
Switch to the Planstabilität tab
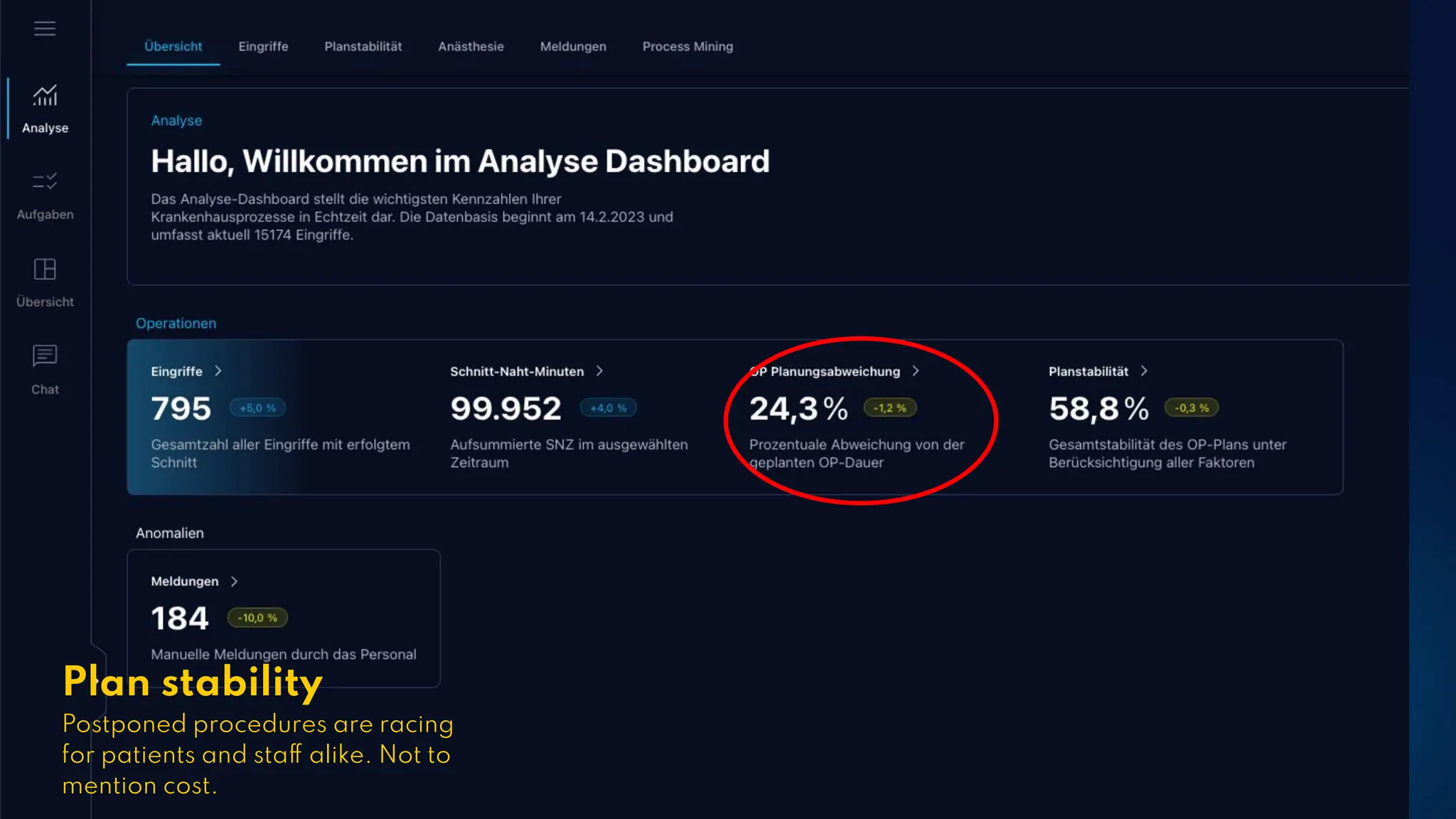coord(363,47)
